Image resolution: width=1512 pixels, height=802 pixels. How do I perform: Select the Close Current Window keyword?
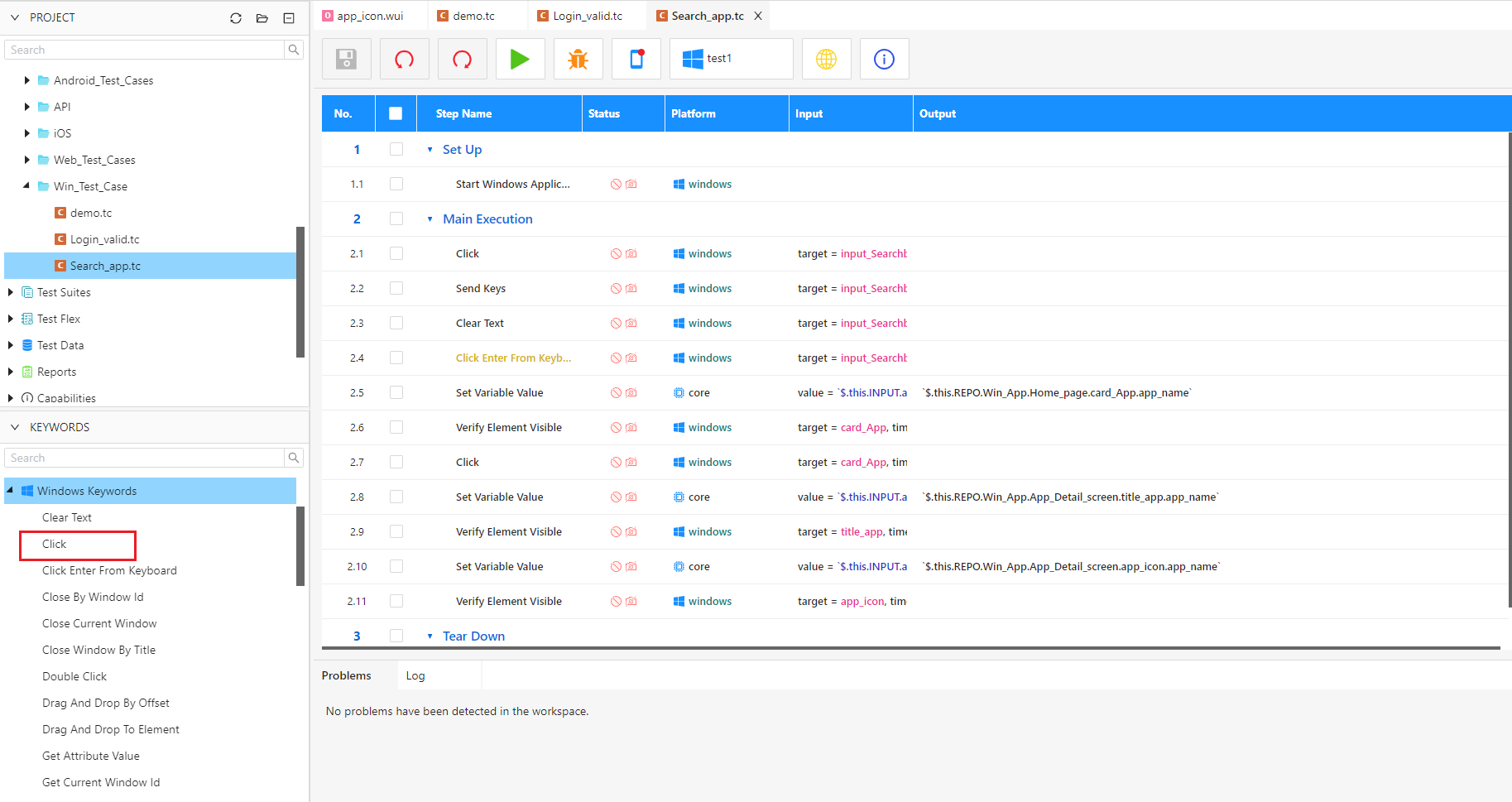coord(99,623)
